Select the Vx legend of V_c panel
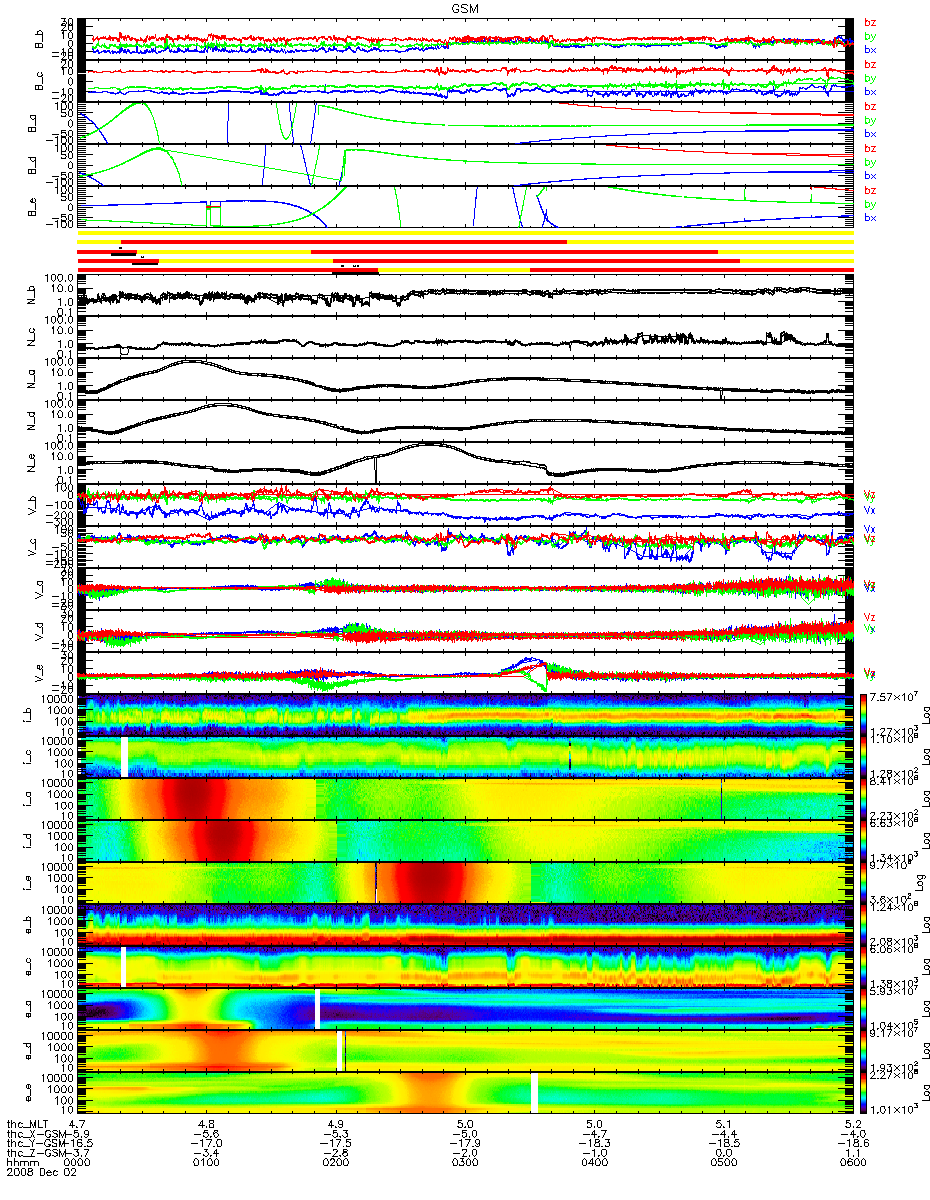The width and height of the screenshot is (930, 1200). (x=870, y=528)
